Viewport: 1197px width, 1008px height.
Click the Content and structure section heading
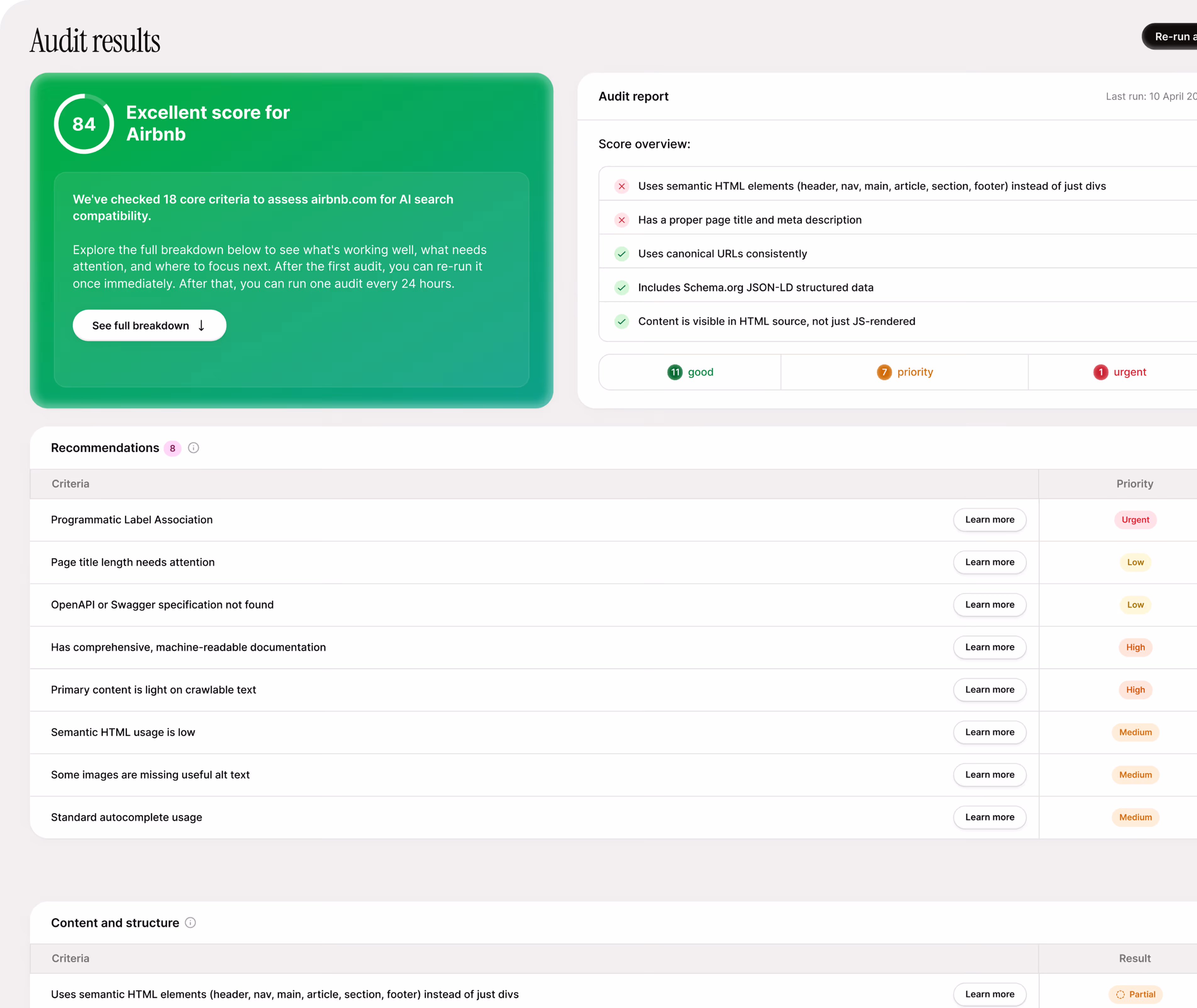115,923
